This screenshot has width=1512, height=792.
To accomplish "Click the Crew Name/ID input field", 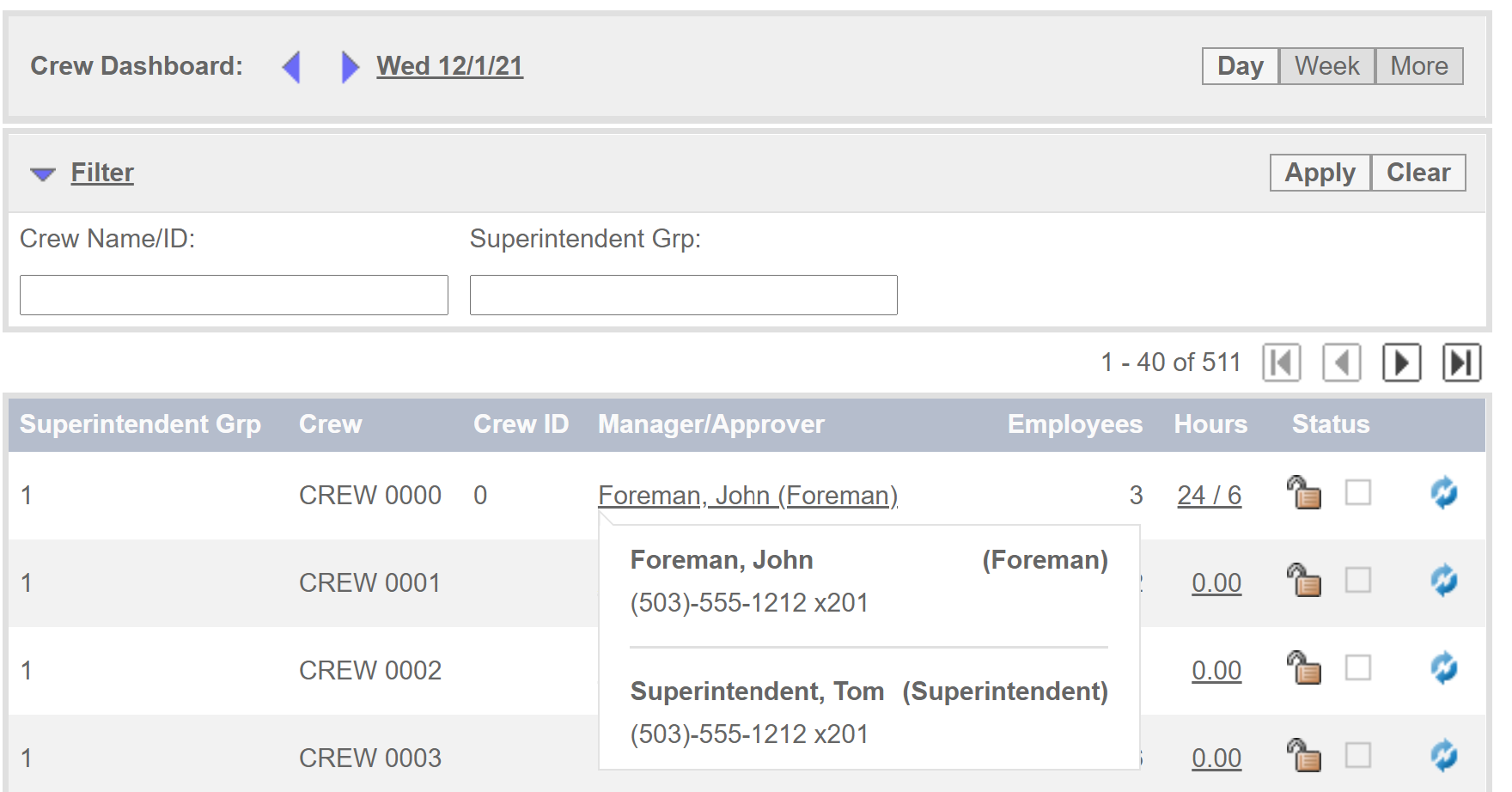I will [234, 295].
